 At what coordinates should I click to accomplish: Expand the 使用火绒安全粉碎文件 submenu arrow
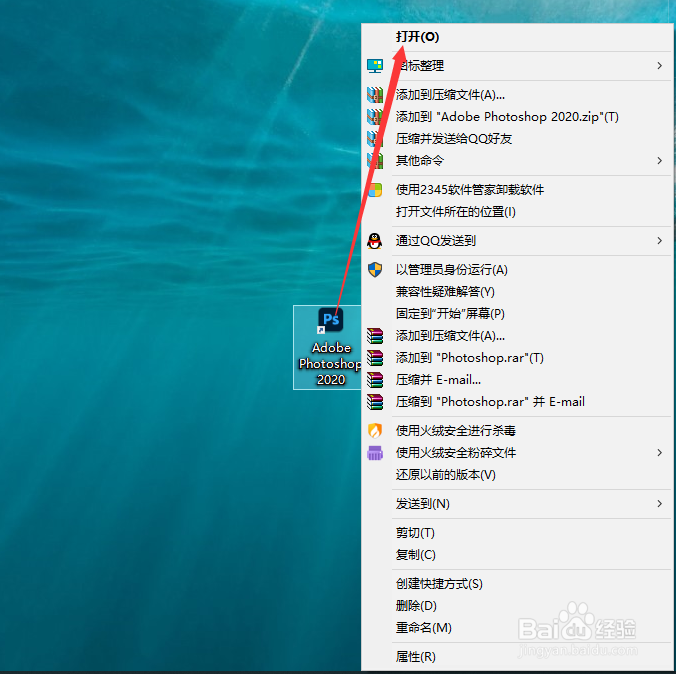(x=660, y=453)
